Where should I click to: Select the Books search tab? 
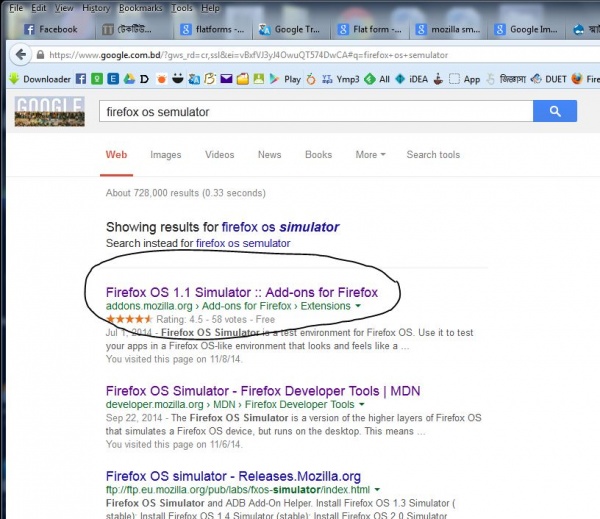tap(318, 155)
